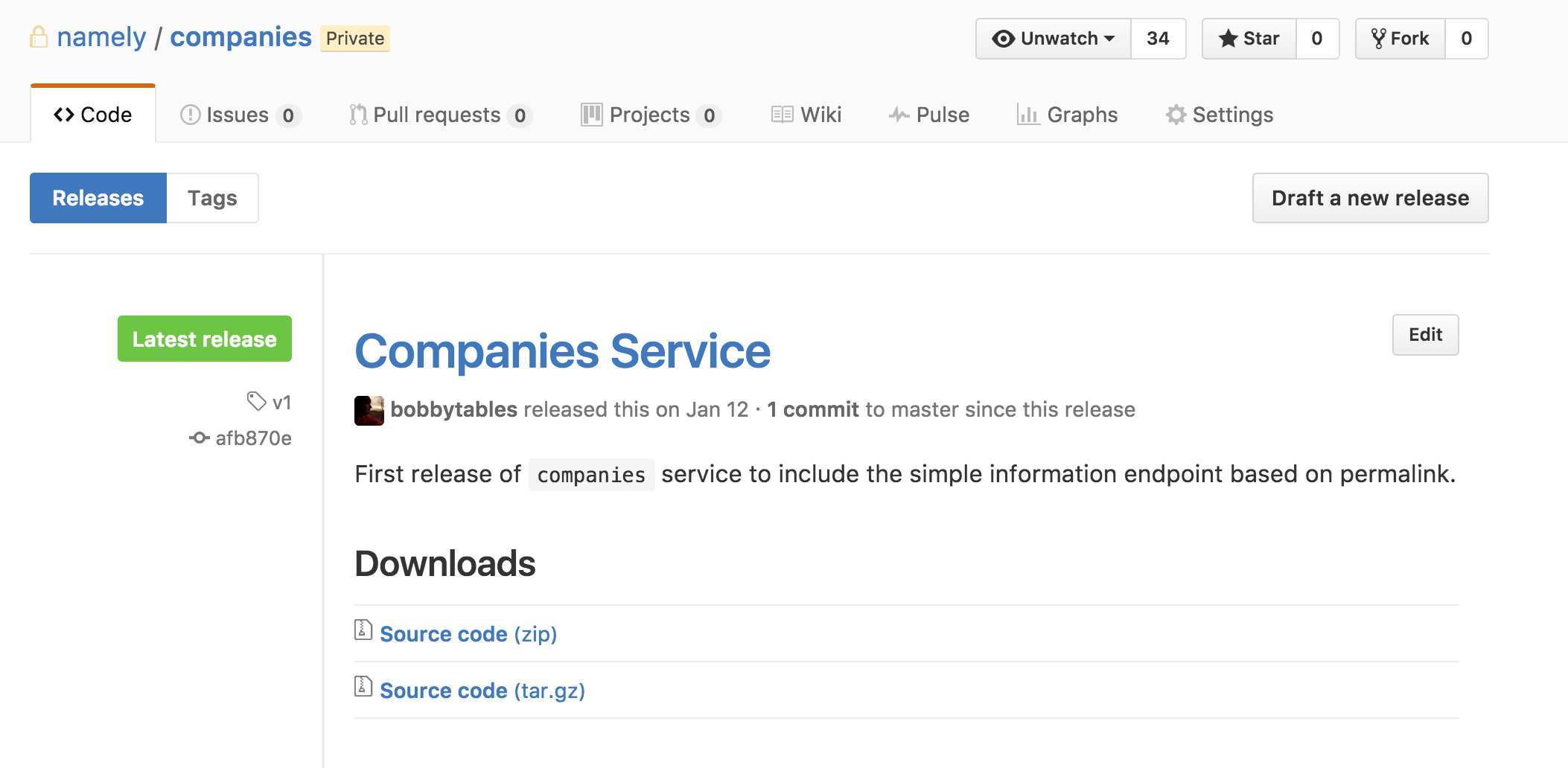Go to the namely organization page
The height and width of the screenshot is (768, 1568).
tap(102, 37)
